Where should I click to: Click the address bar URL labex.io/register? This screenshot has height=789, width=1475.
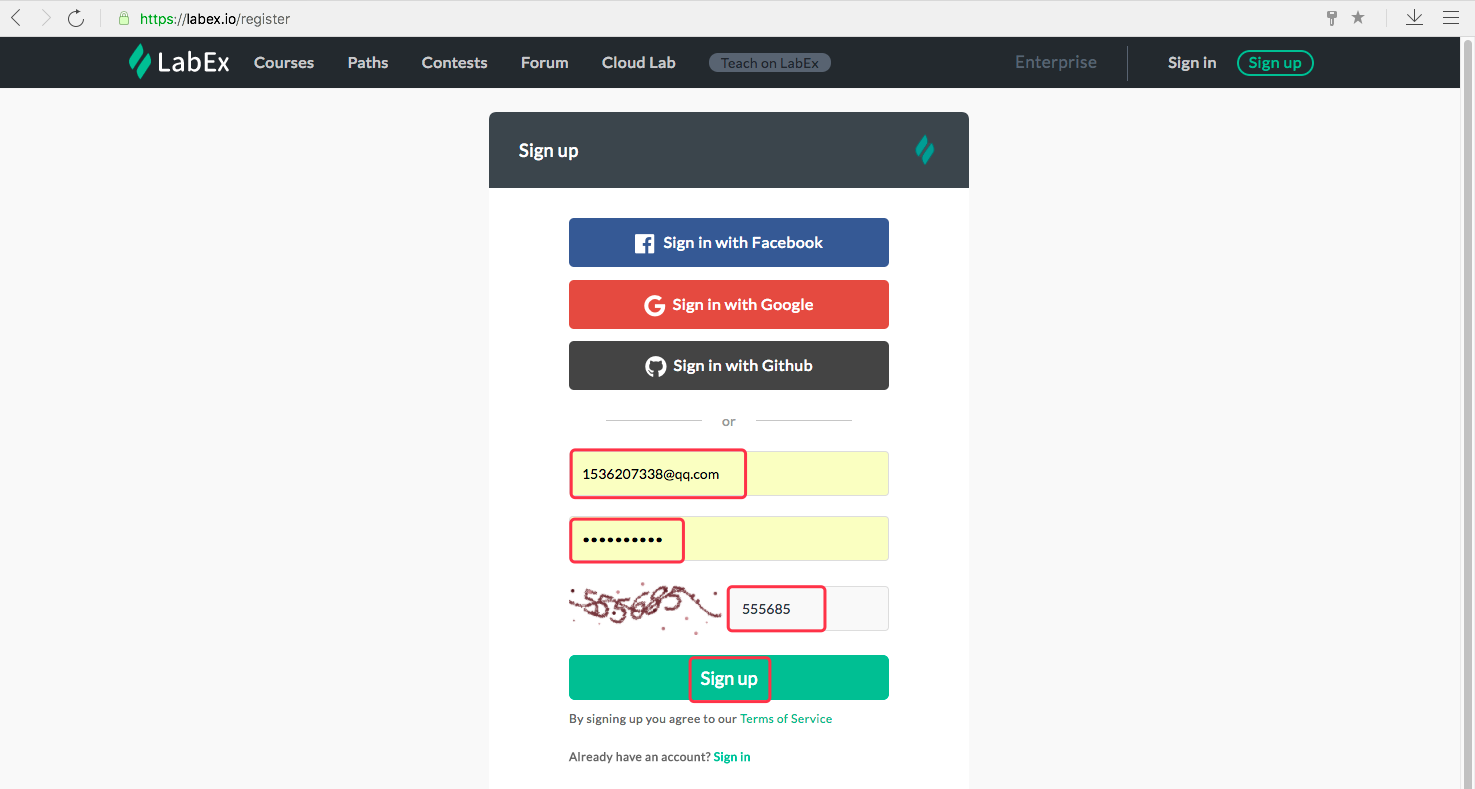[215, 19]
